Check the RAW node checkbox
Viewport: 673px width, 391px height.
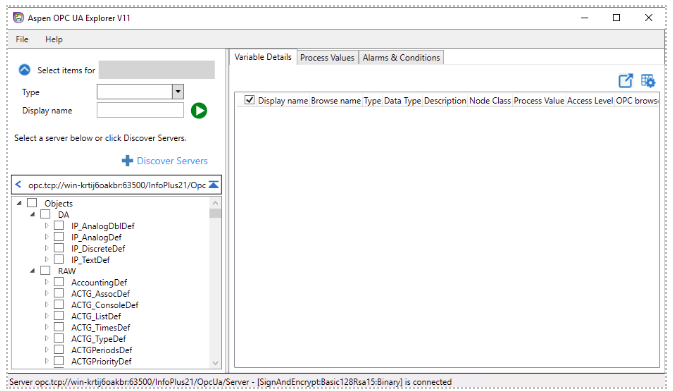click(x=45, y=270)
